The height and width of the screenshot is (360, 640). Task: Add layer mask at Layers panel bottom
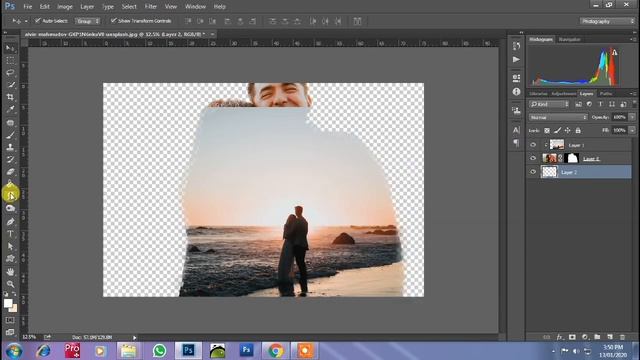pos(572,337)
